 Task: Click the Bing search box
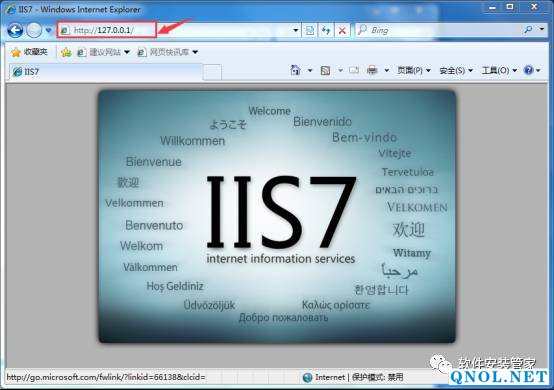(x=438, y=30)
